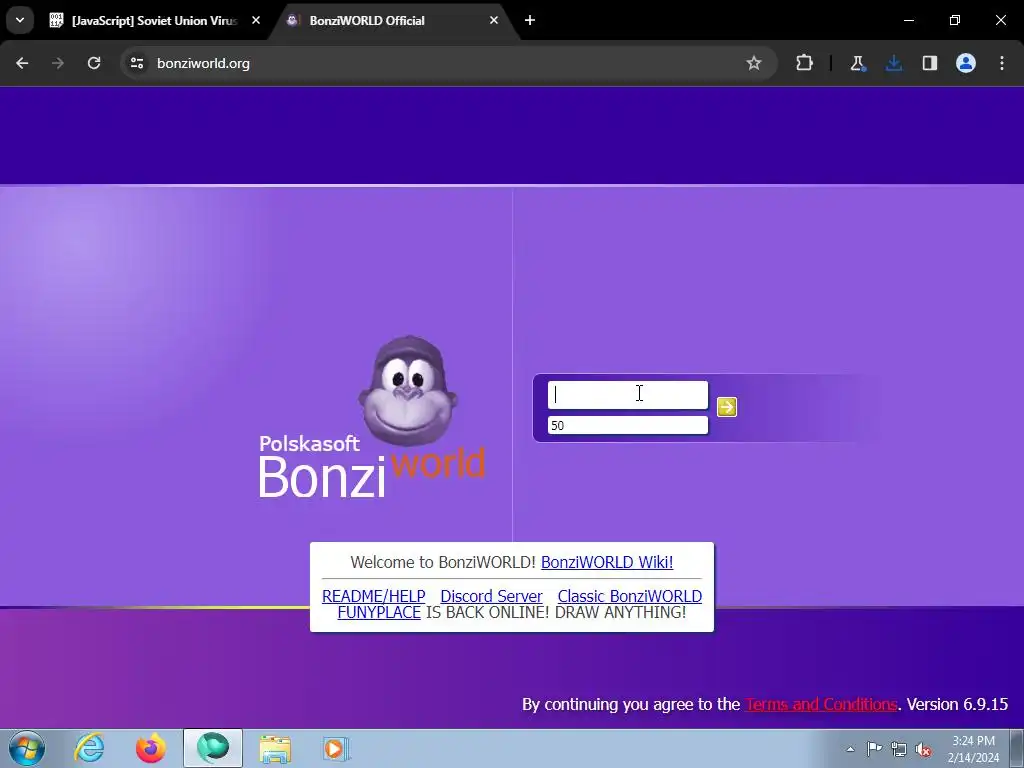Show the browser downloads
Viewport: 1024px width, 768px height.
(893, 63)
